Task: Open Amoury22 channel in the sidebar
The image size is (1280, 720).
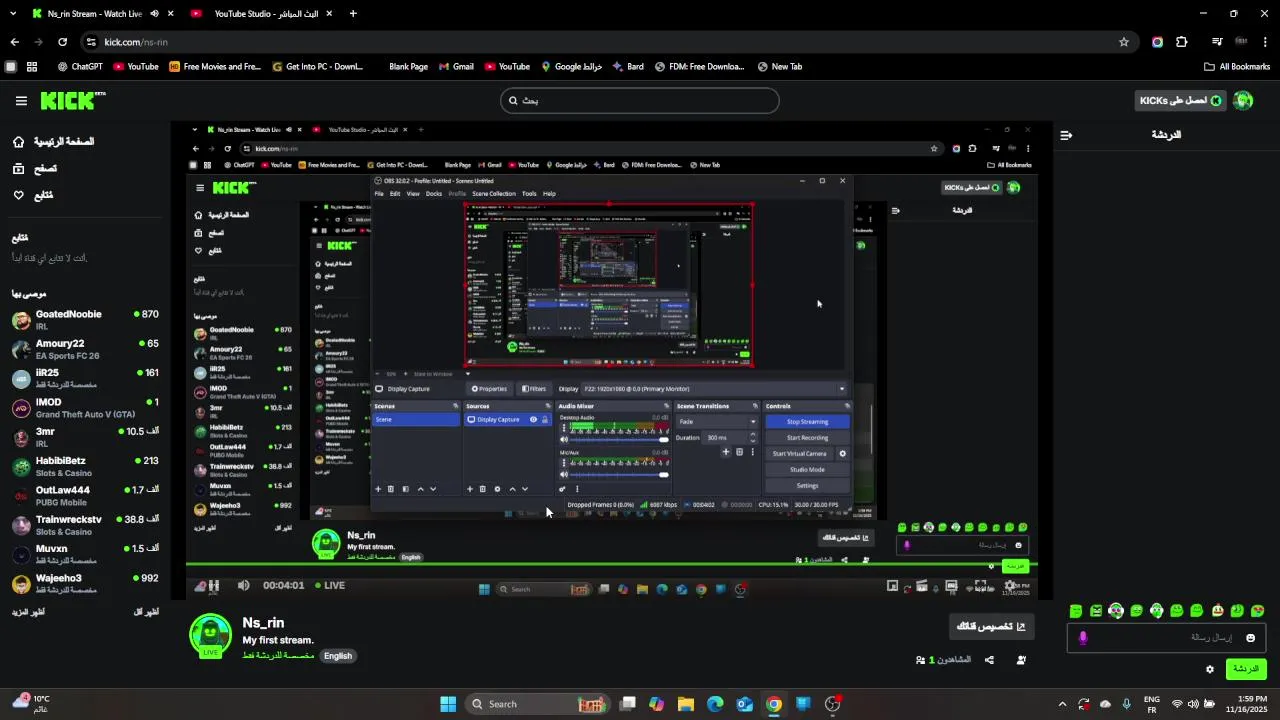Action: pyautogui.click(x=85, y=349)
